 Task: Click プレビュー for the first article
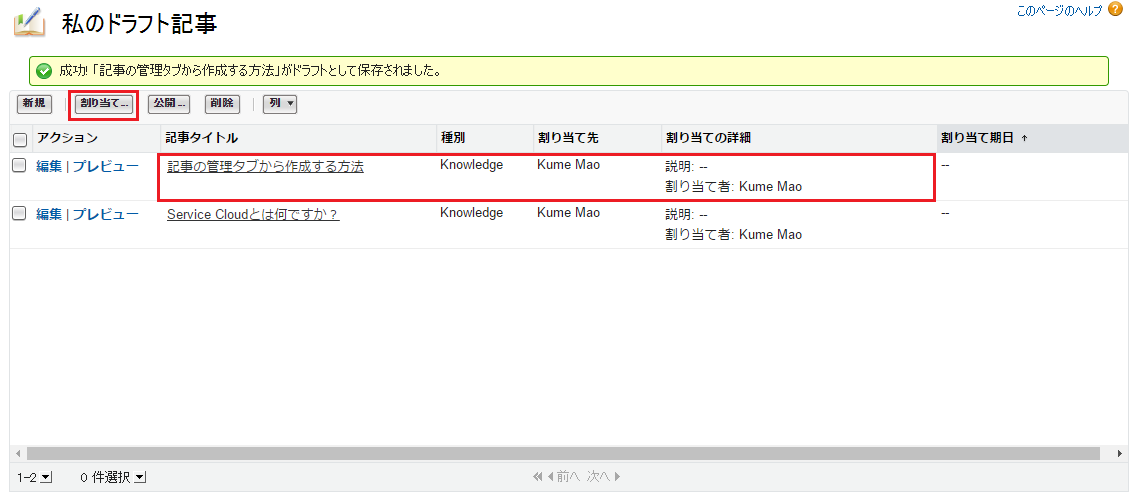coord(105,166)
